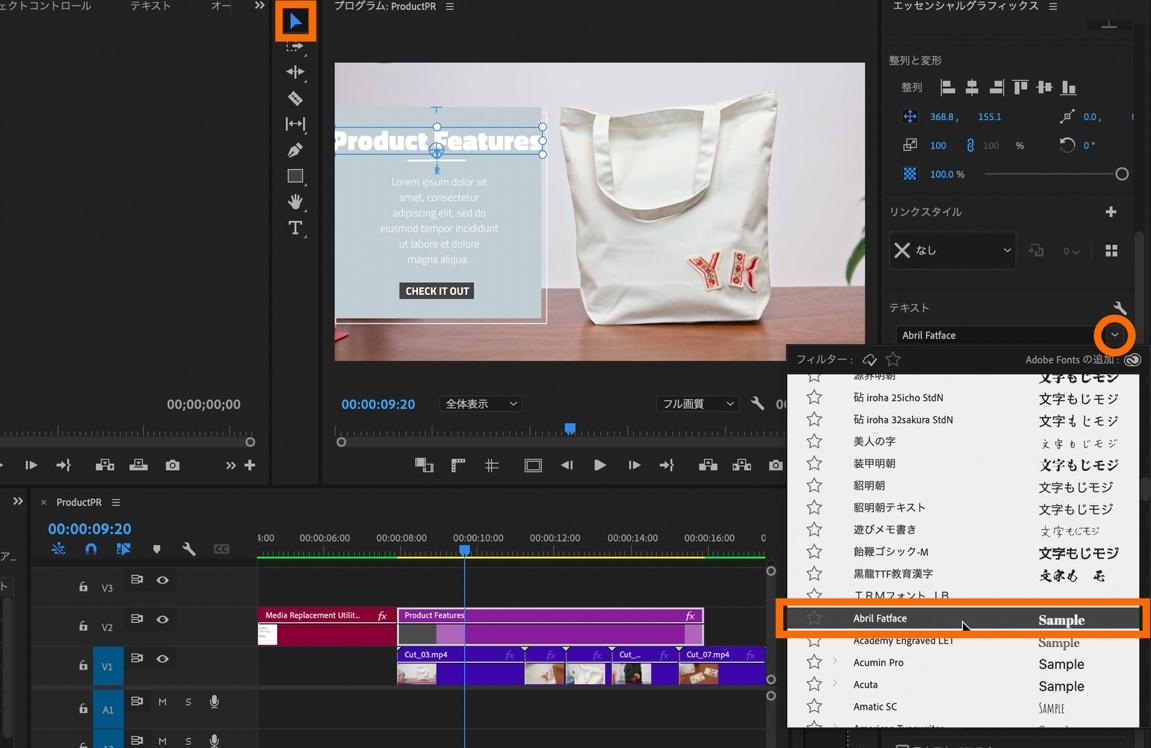Choose Abril Fatface from font list
Image resolution: width=1151 pixels, height=748 pixels.
click(880, 619)
